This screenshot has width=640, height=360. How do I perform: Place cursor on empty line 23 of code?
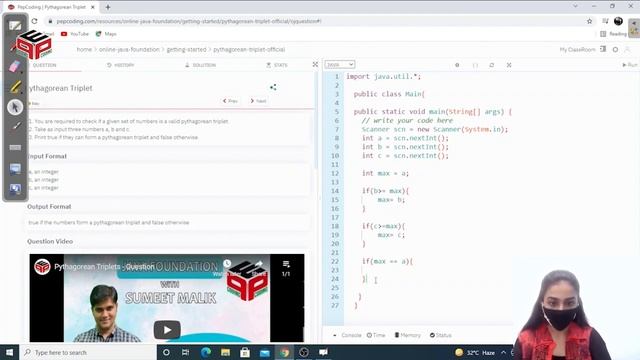point(429,270)
